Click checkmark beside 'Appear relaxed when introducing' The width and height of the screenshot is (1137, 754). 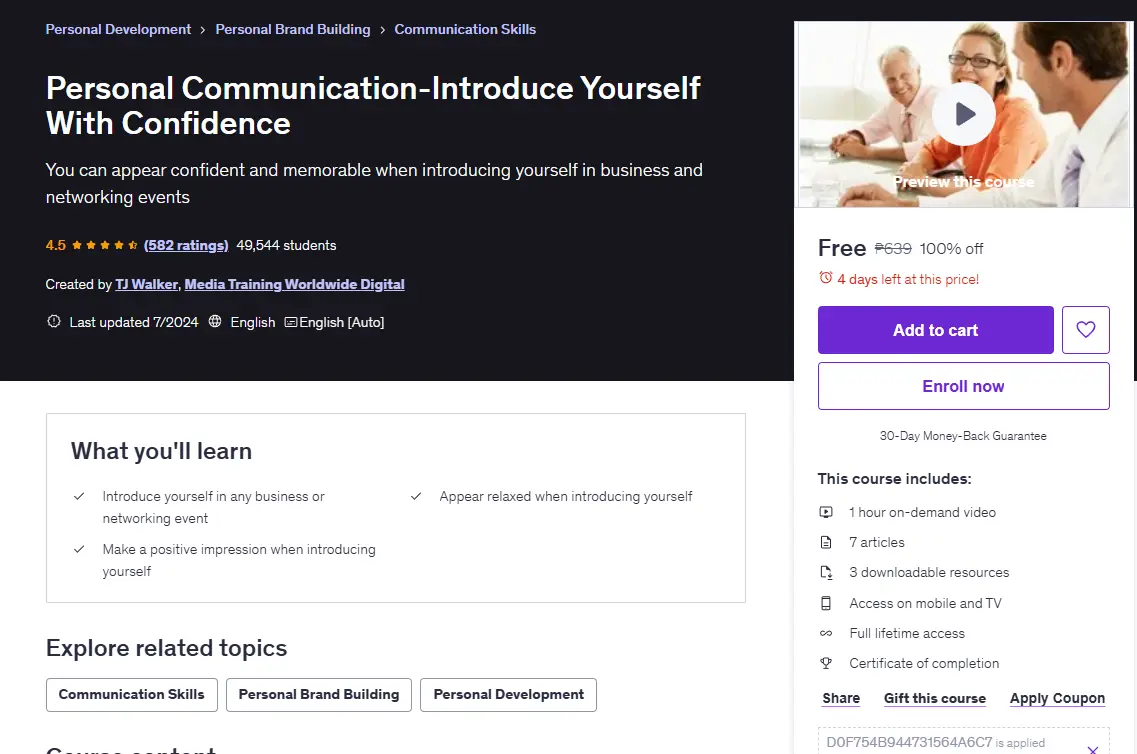coord(416,497)
